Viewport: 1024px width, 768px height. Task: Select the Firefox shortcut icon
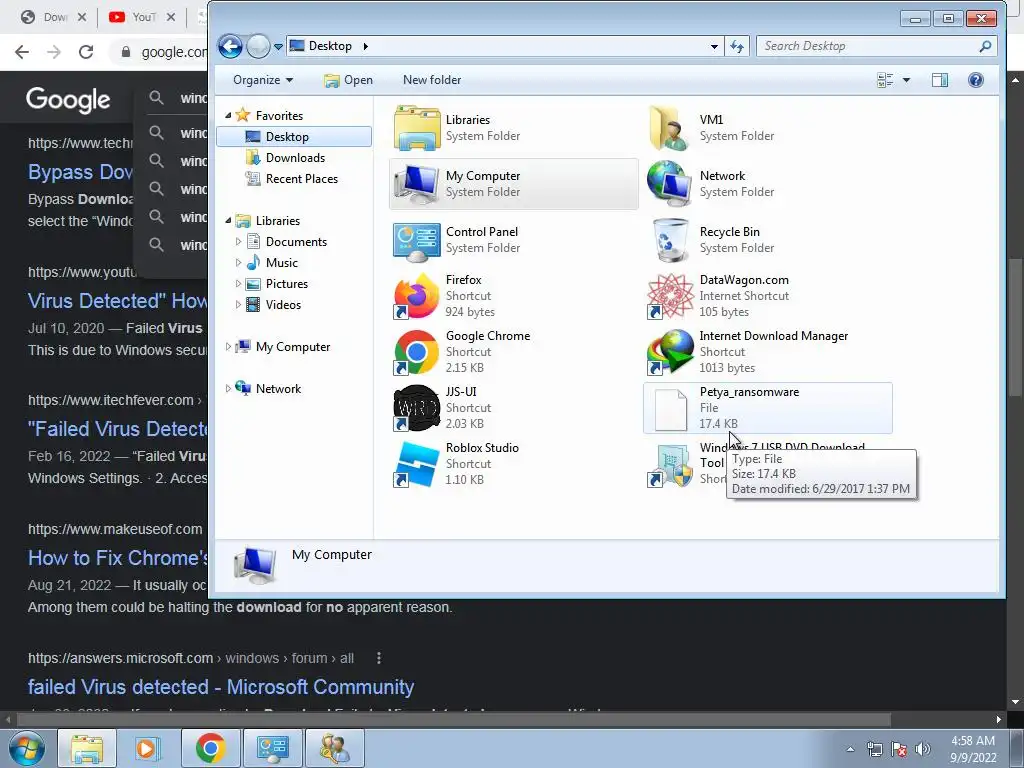coord(417,296)
